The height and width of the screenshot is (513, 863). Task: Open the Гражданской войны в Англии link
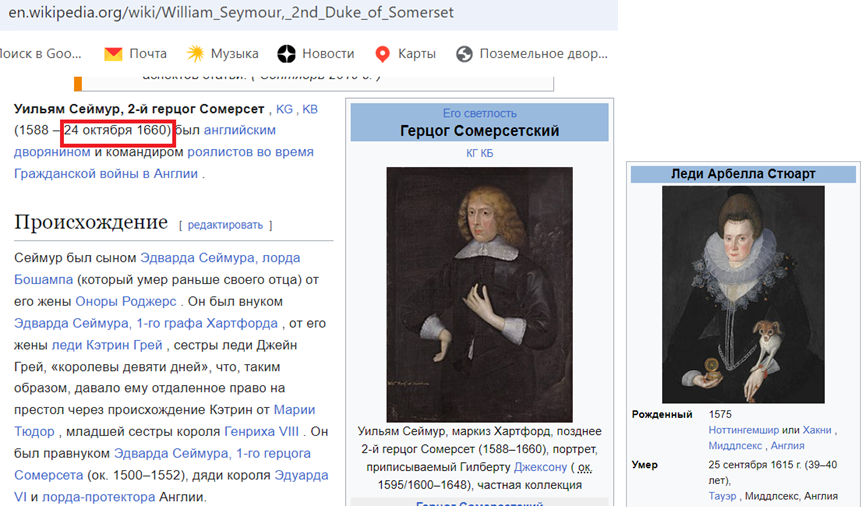click(x=106, y=173)
